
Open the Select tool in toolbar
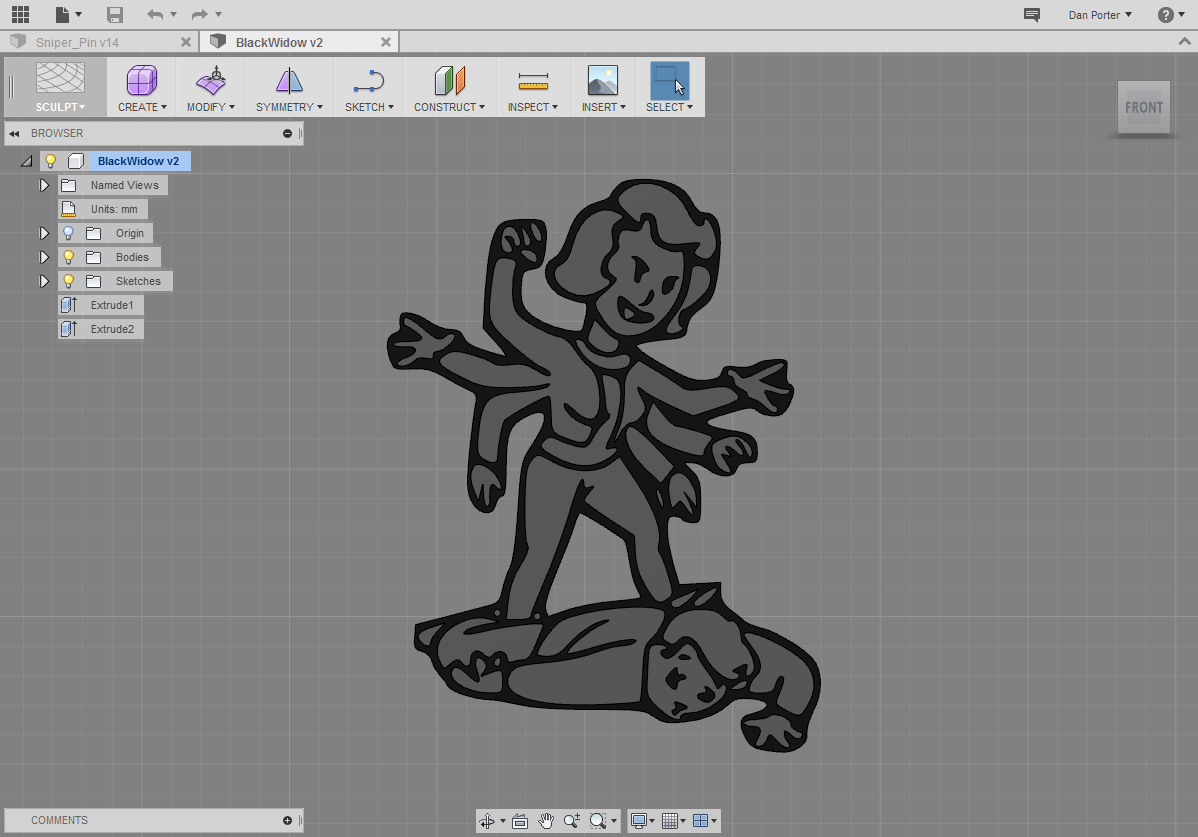tap(669, 80)
